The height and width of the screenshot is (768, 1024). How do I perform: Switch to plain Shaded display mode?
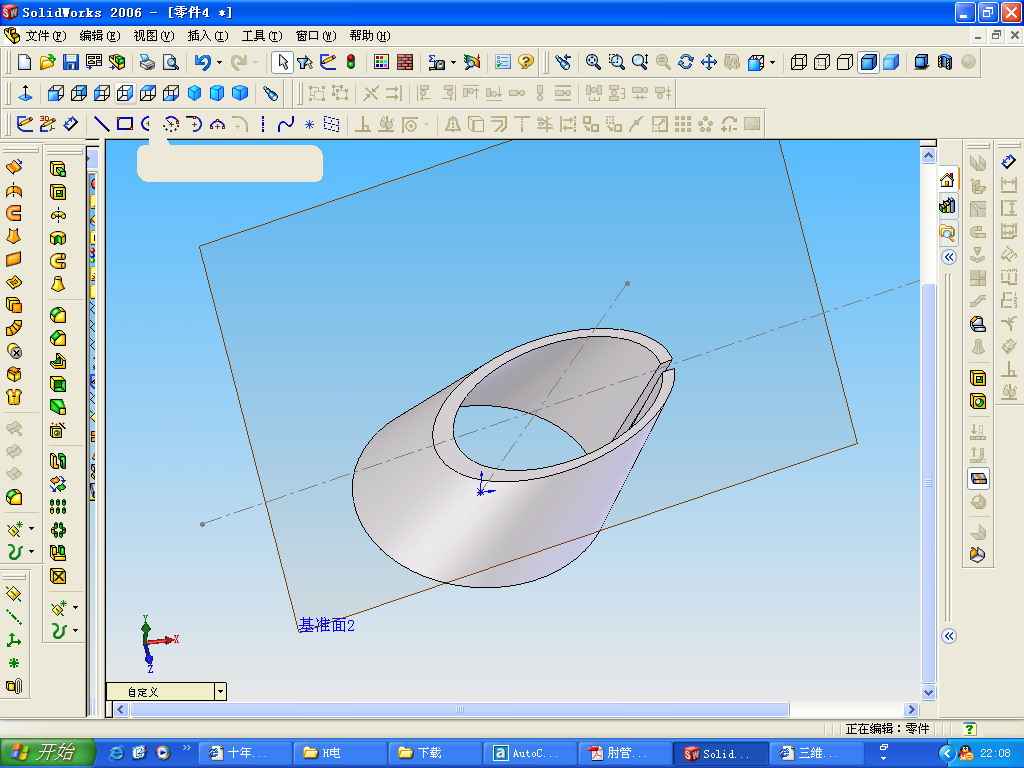891,62
